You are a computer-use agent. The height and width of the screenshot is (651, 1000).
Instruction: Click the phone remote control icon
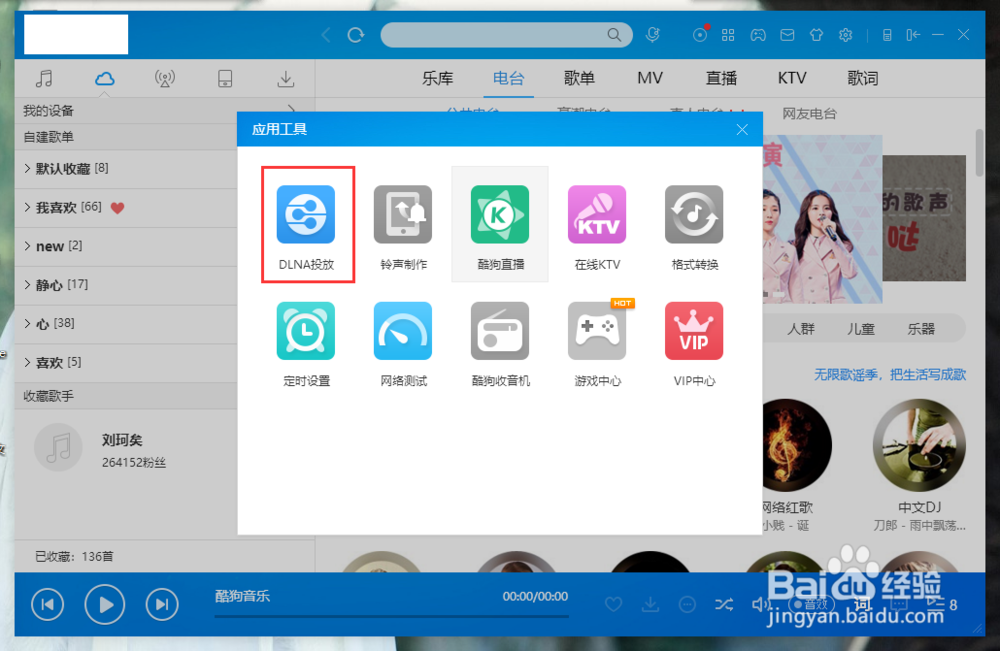point(886,35)
